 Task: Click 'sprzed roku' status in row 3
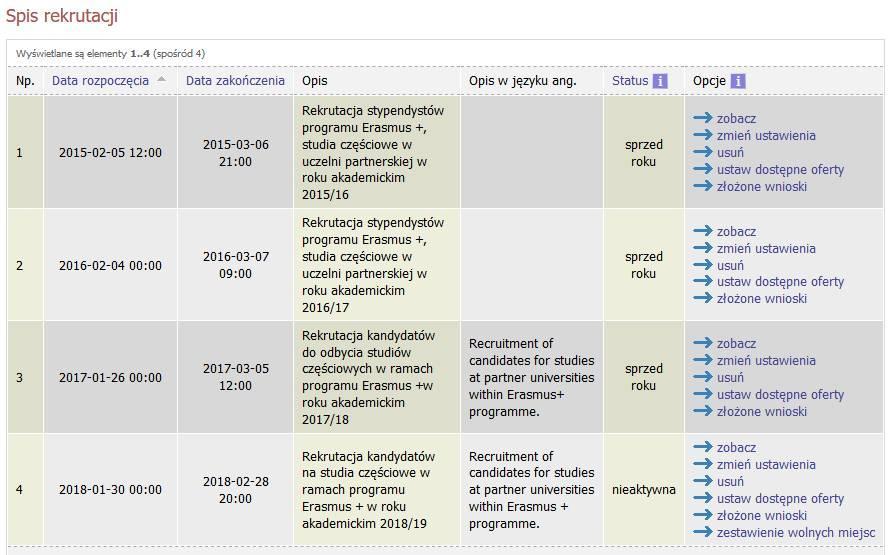(644, 377)
